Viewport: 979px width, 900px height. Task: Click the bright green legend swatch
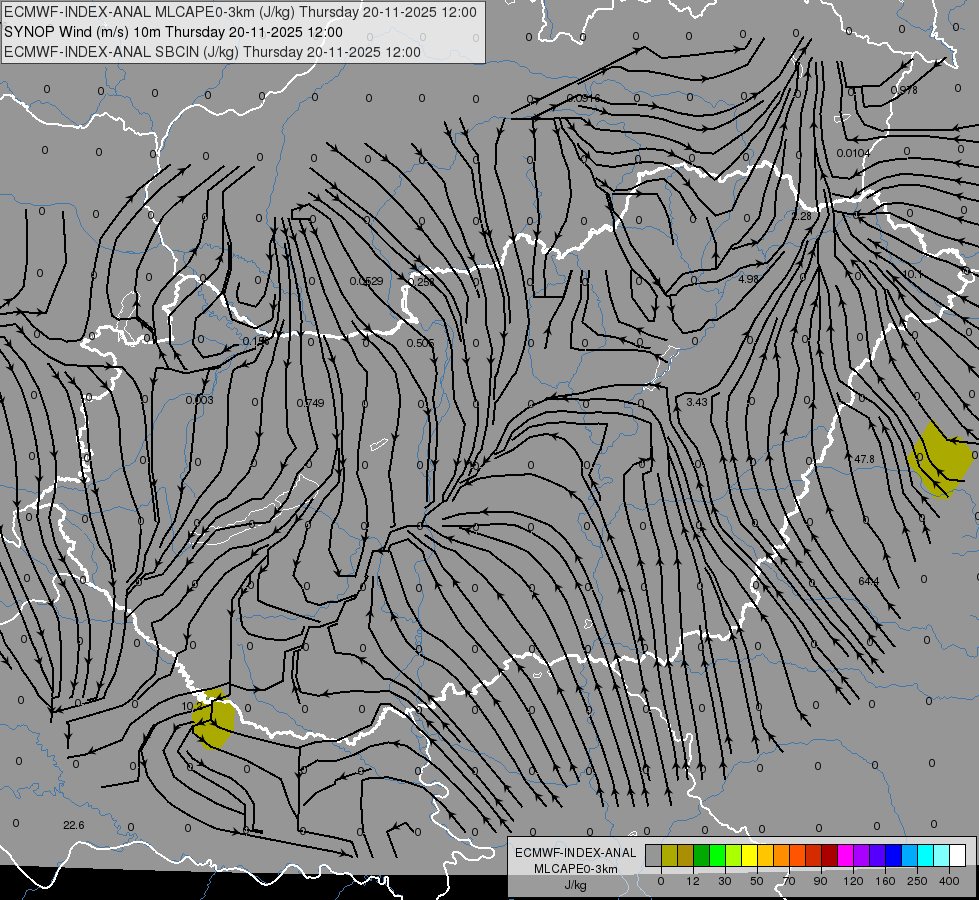click(x=717, y=855)
